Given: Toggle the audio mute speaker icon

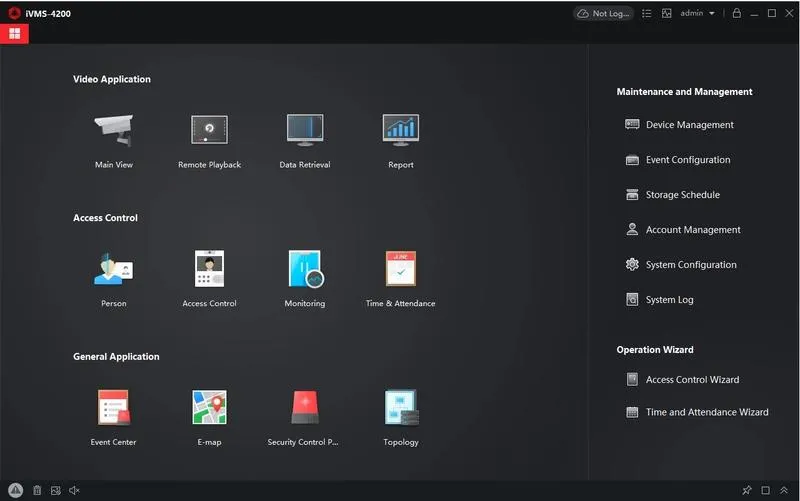Looking at the screenshot, I should tap(75, 490).
